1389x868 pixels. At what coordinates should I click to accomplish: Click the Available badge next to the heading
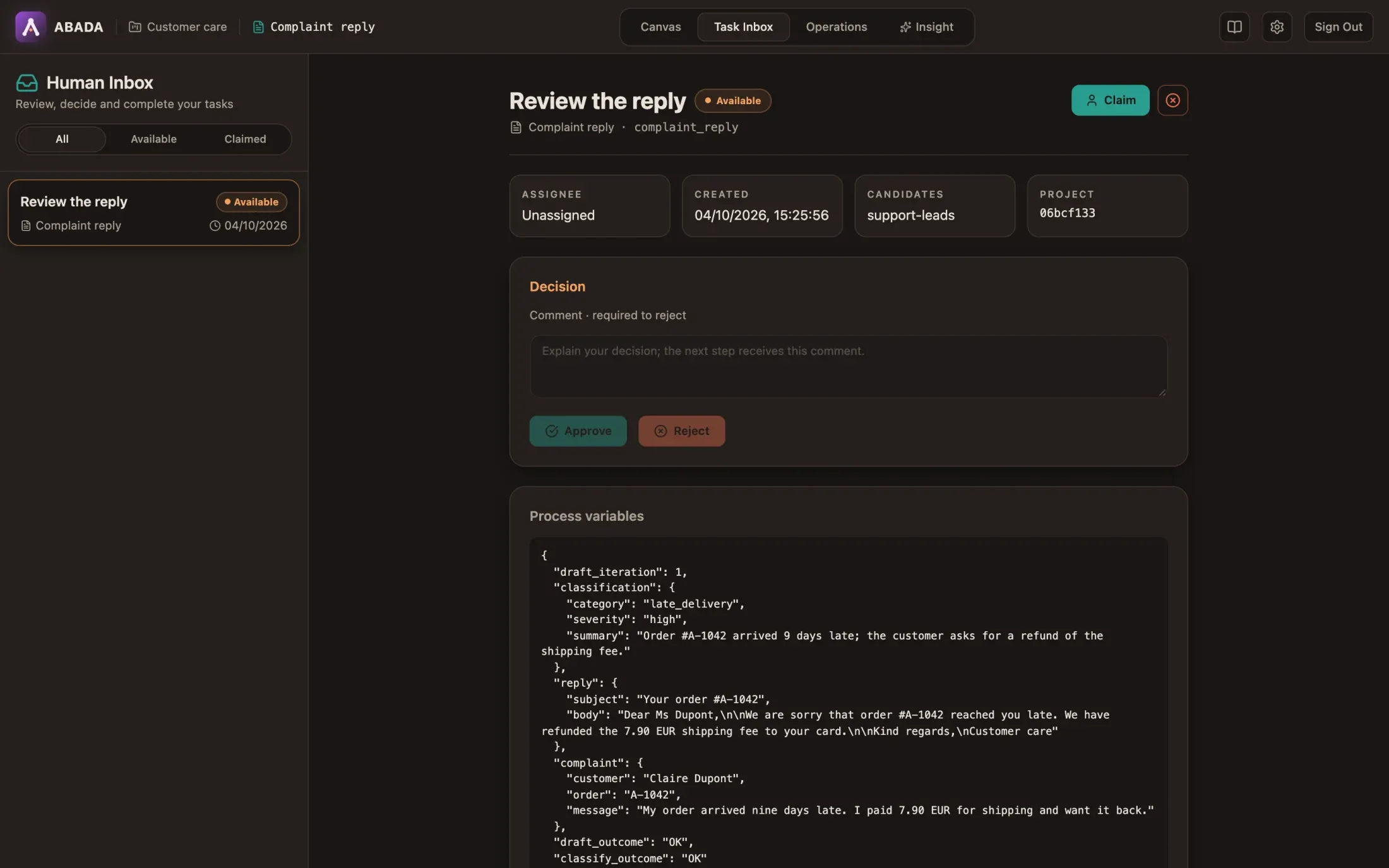pyautogui.click(x=732, y=100)
